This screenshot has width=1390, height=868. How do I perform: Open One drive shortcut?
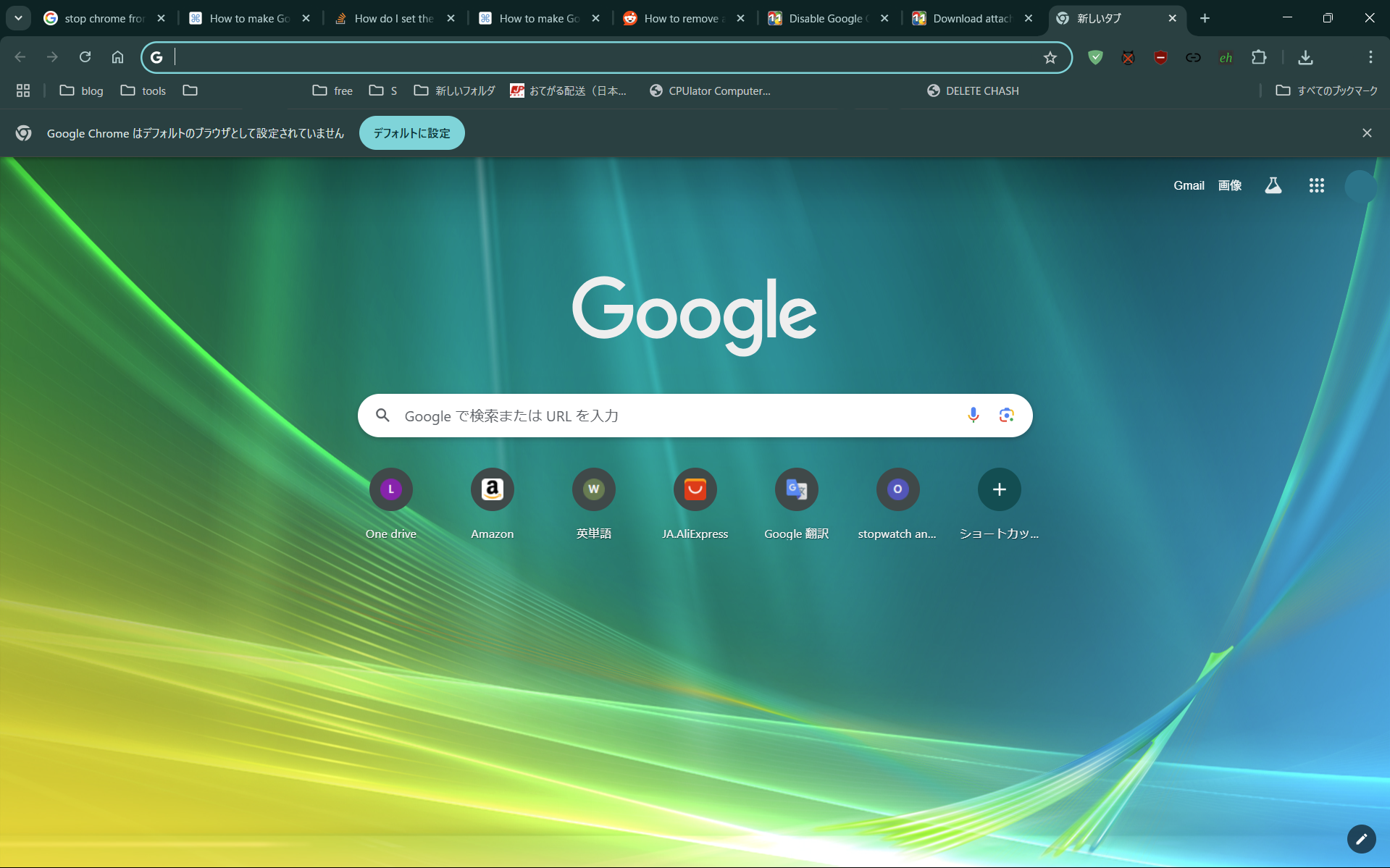pos(391,504)
